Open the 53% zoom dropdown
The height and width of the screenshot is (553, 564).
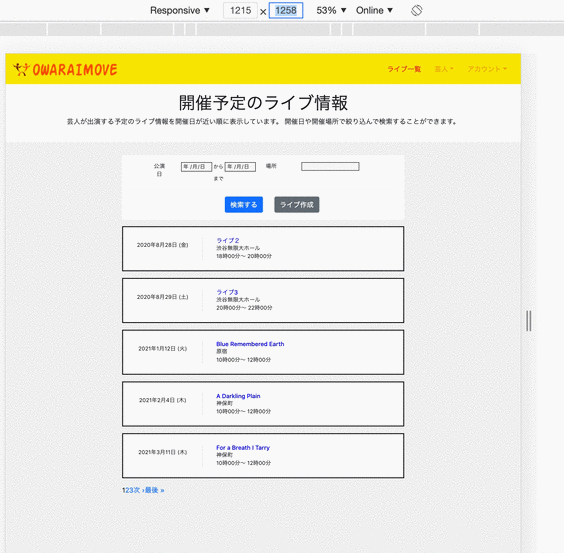pyautogui.click(x=331, y=10)
